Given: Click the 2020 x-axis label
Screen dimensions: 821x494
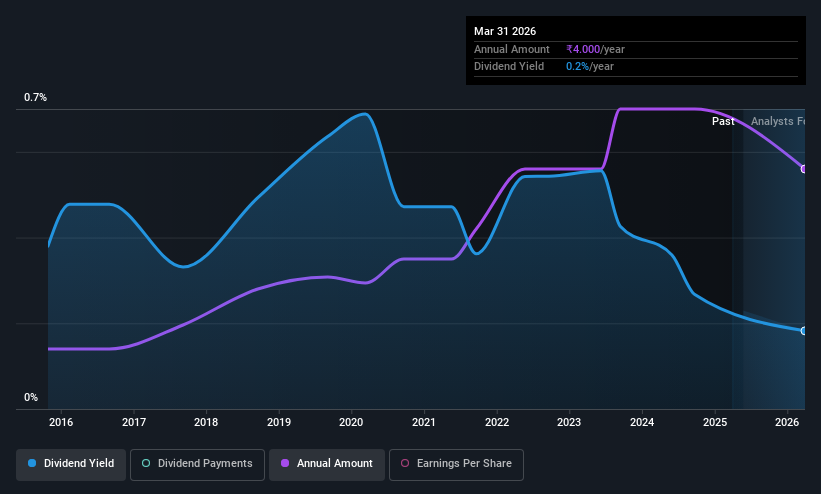Looking at the screenshot, I should tap(351, 422).
